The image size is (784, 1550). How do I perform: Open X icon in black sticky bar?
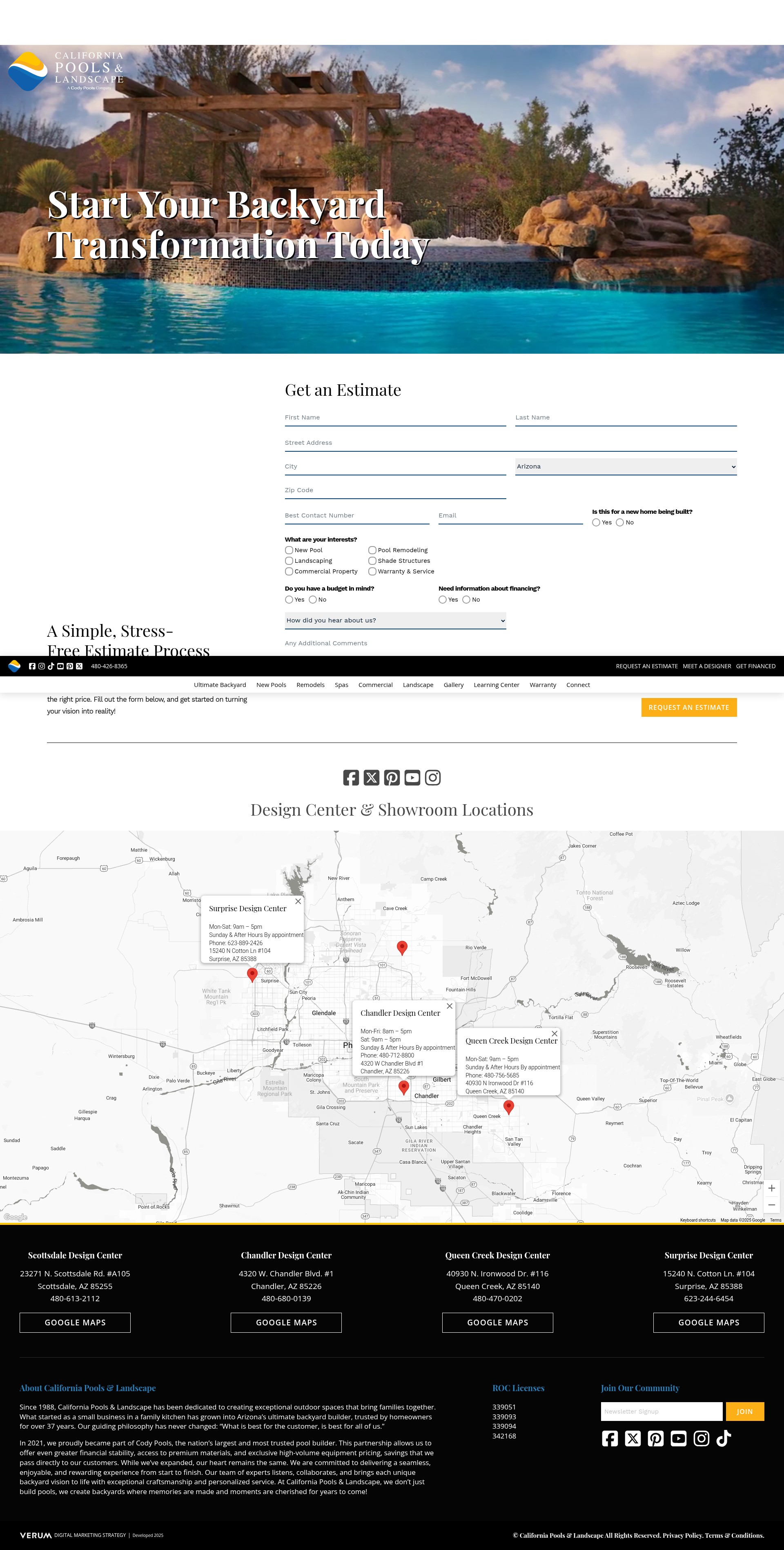click(79, 666)
